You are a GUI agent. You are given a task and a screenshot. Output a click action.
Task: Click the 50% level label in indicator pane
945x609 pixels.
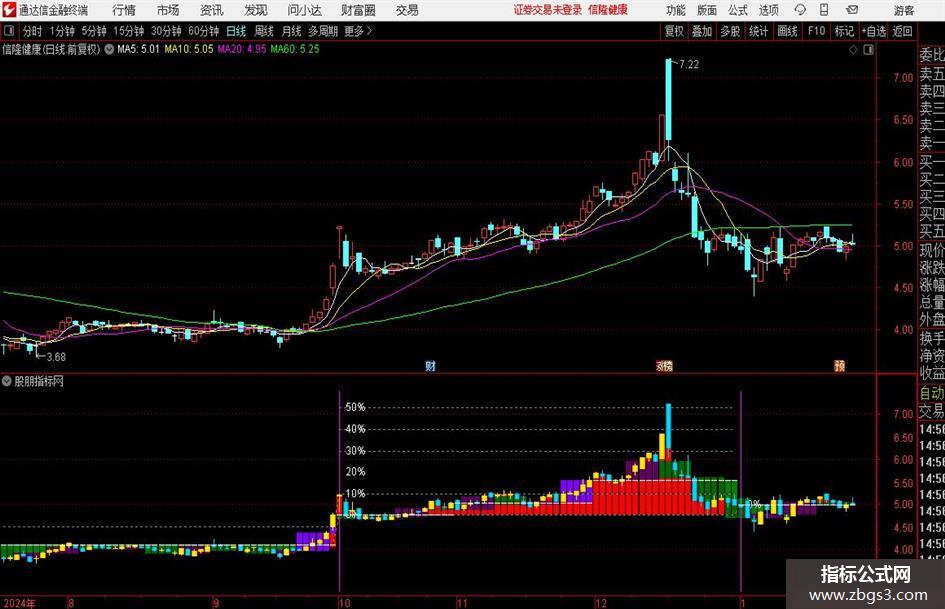click(356, 408)
